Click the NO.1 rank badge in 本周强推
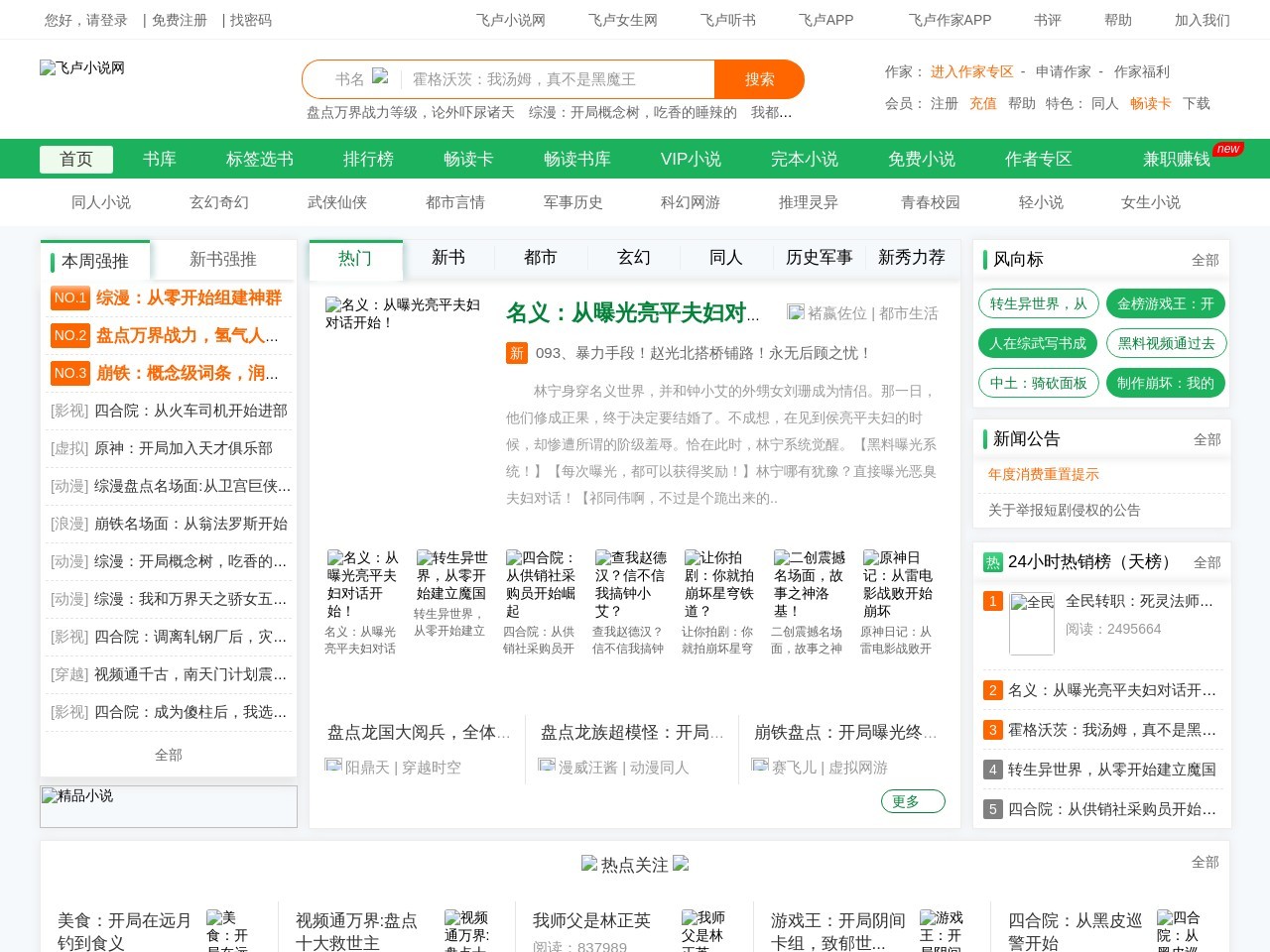The width and height of the screenshot is (1270, 952). pos(69,297)
